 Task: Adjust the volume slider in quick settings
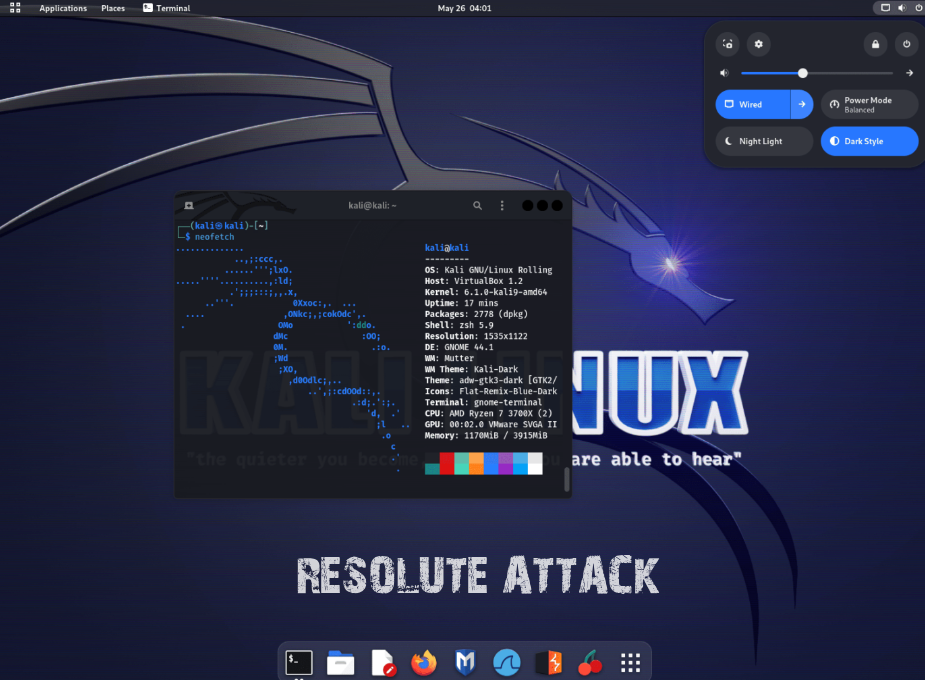pyautogui.click(x=816, y=73)
